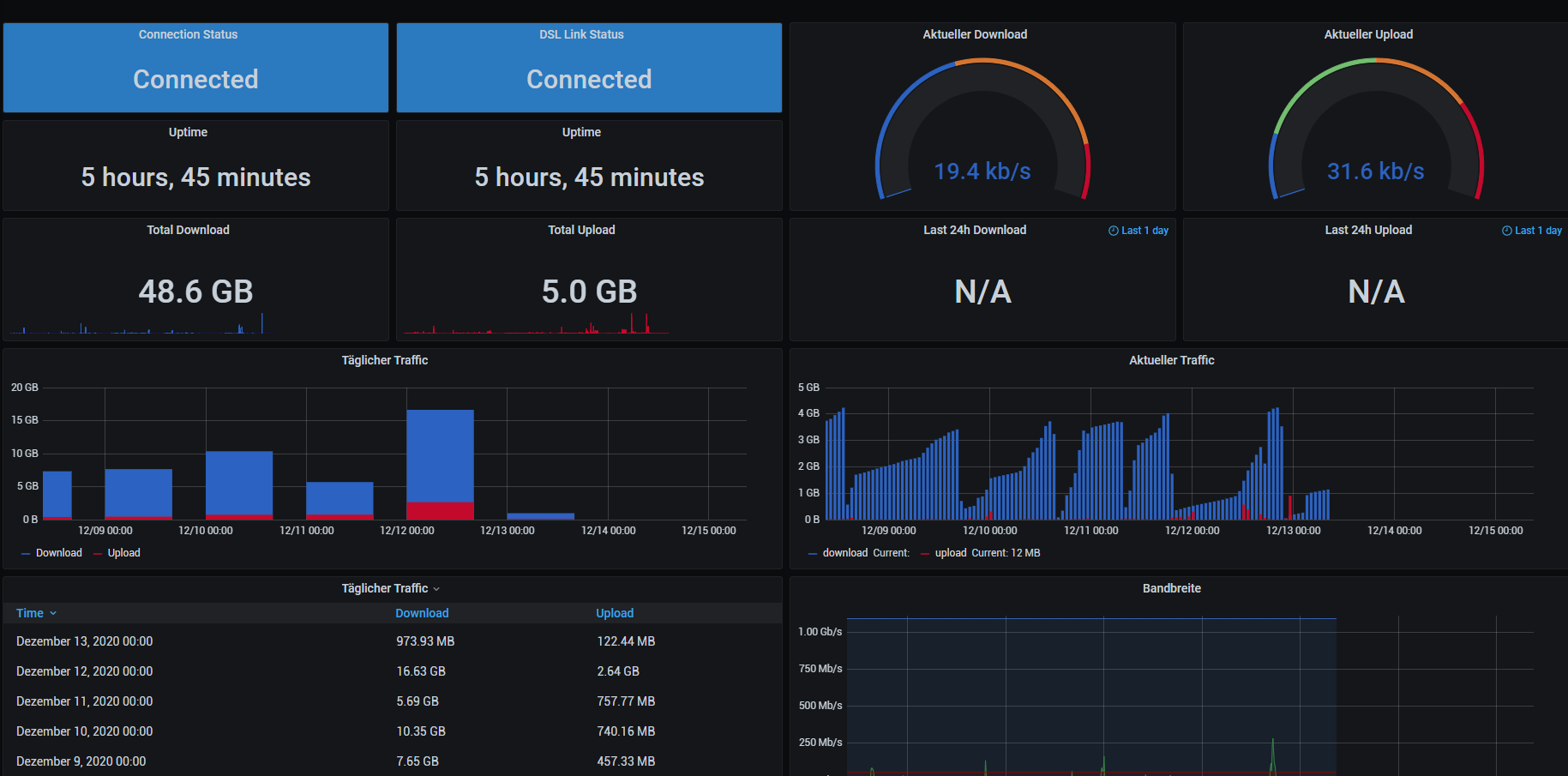Viewport: 1568px width, 776px height.
Task: Click the clock icon beside Last 24h Upload
Action: pos(1506,231)
